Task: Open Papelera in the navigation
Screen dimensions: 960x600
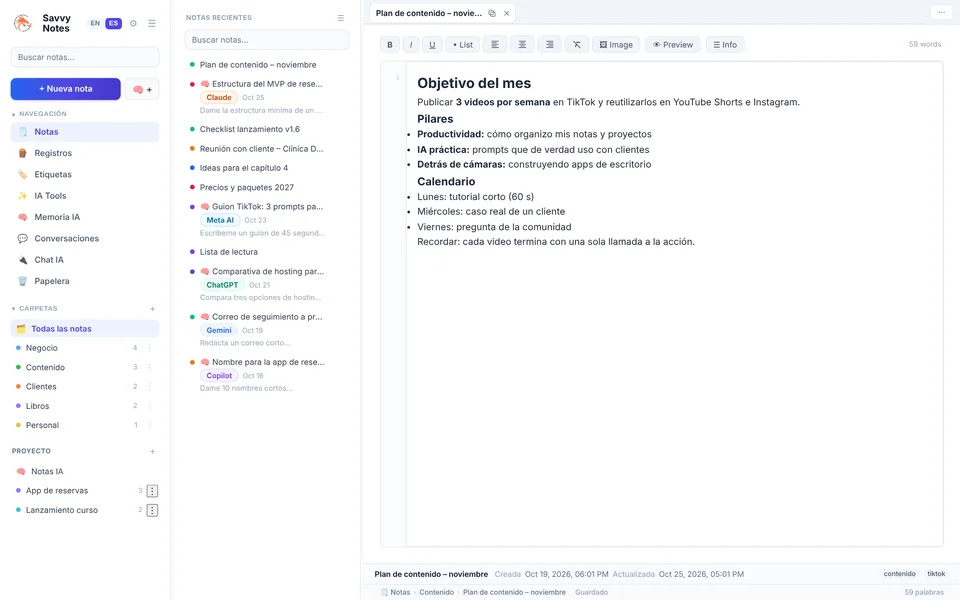Action: tap(85, 281)
